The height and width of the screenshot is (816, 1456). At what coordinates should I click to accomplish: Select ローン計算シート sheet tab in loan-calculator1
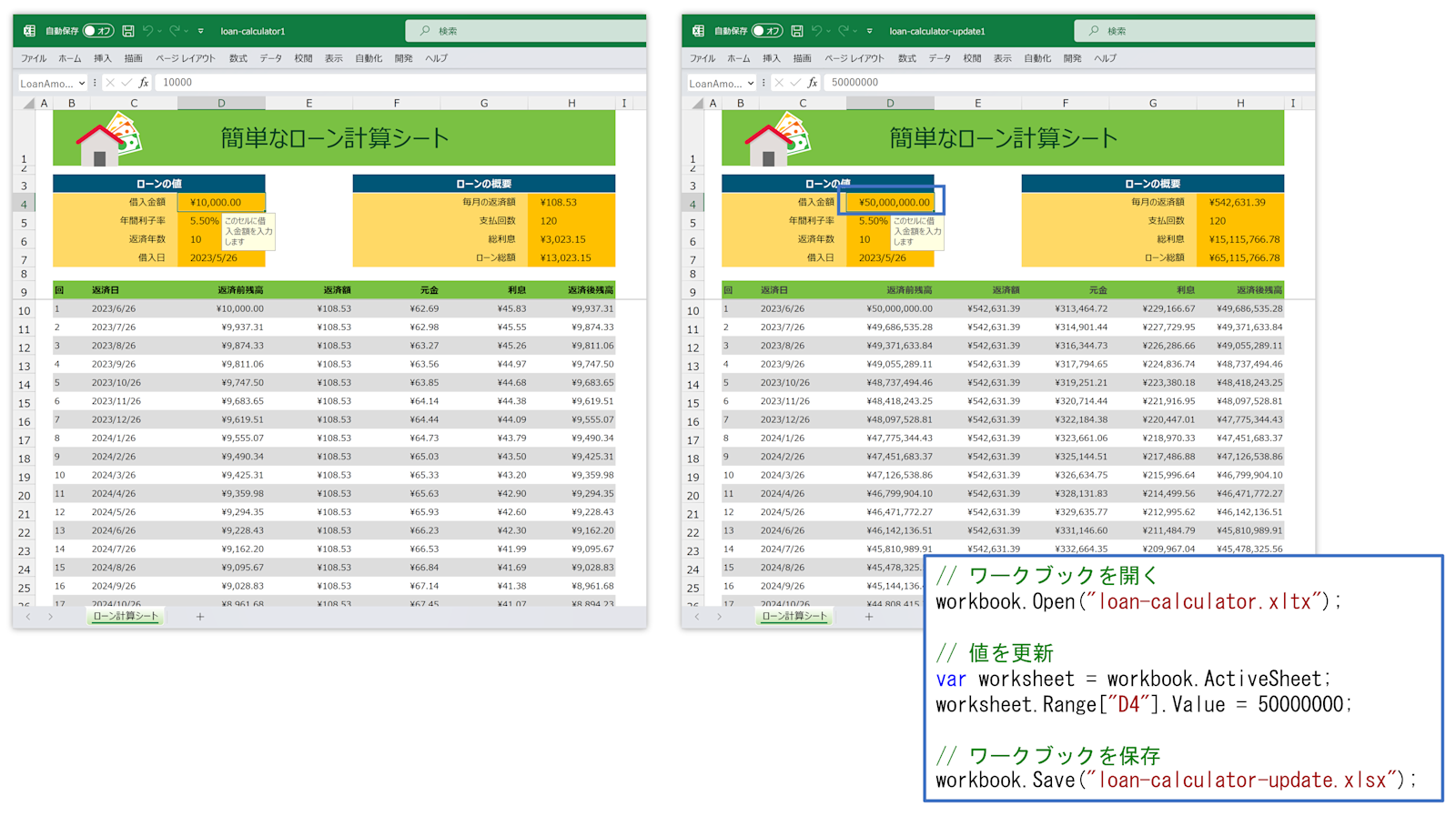126,617
